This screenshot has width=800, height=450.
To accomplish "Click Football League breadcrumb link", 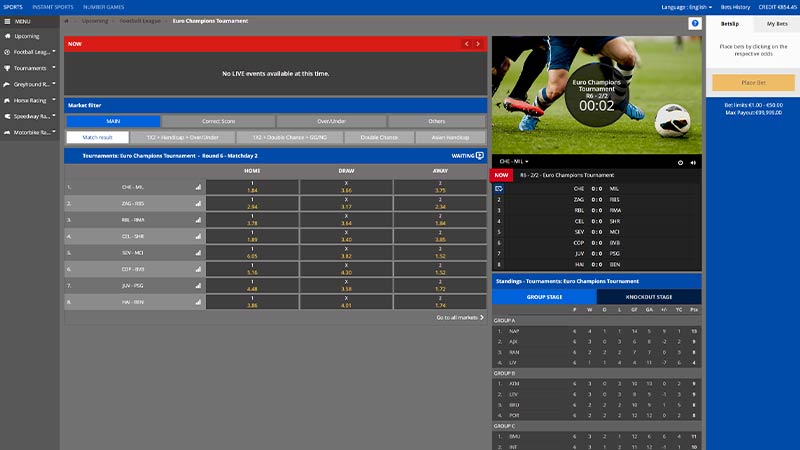I will [140, 21].
